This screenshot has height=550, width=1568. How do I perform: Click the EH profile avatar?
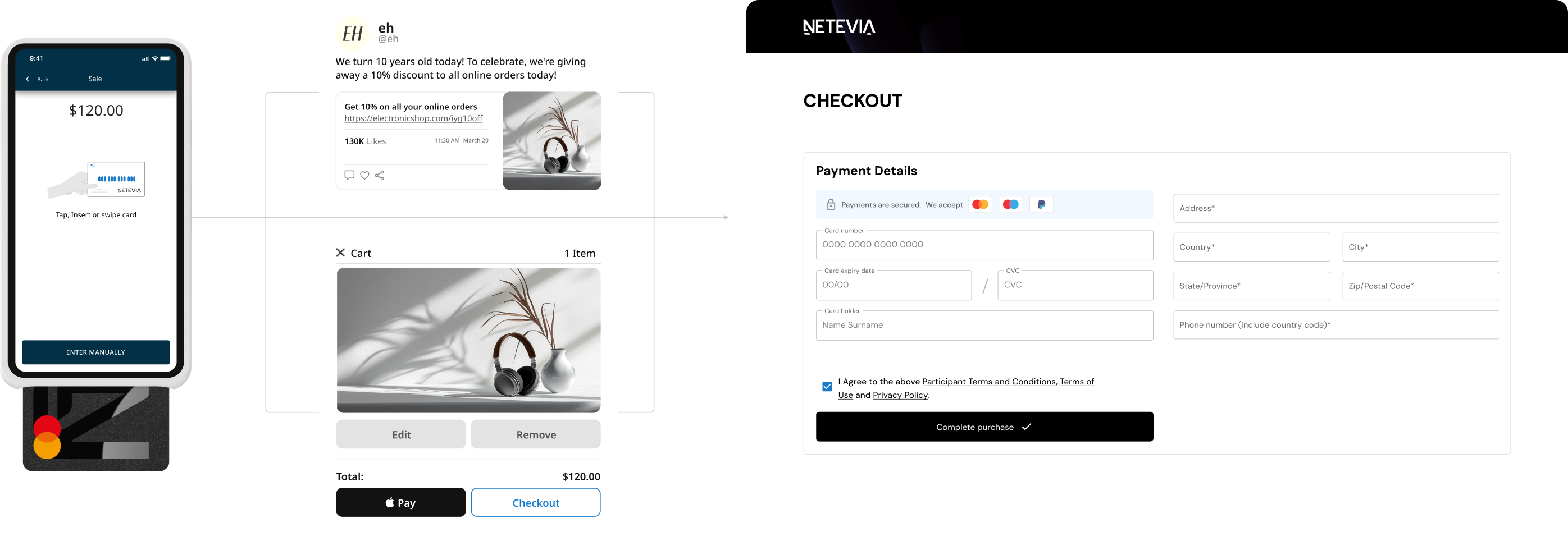click(x=353, y=34)
